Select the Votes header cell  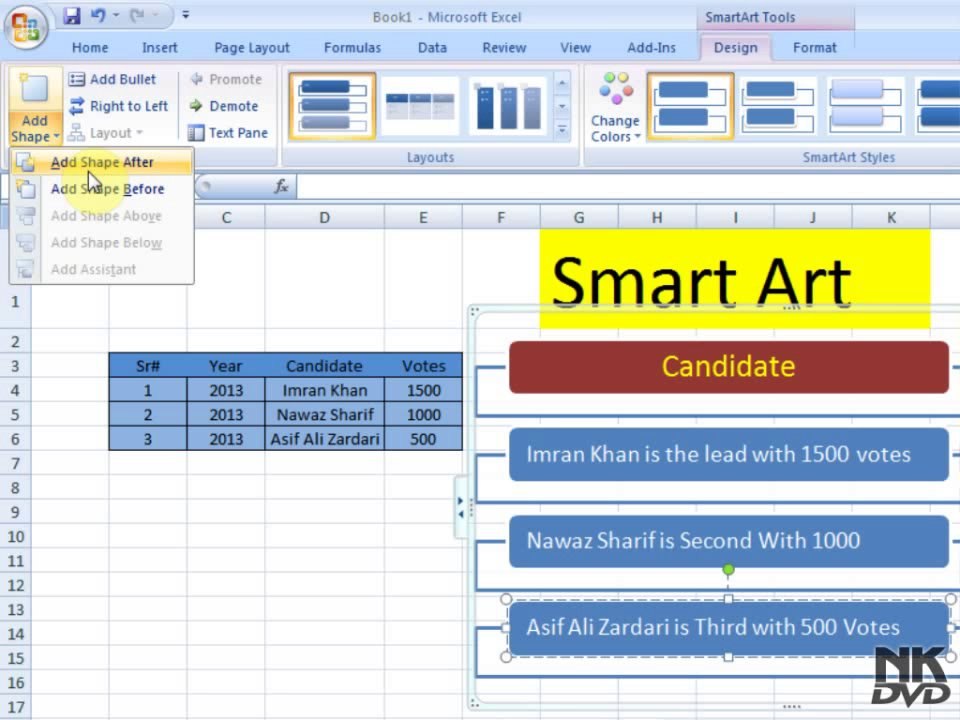point(423,366)
